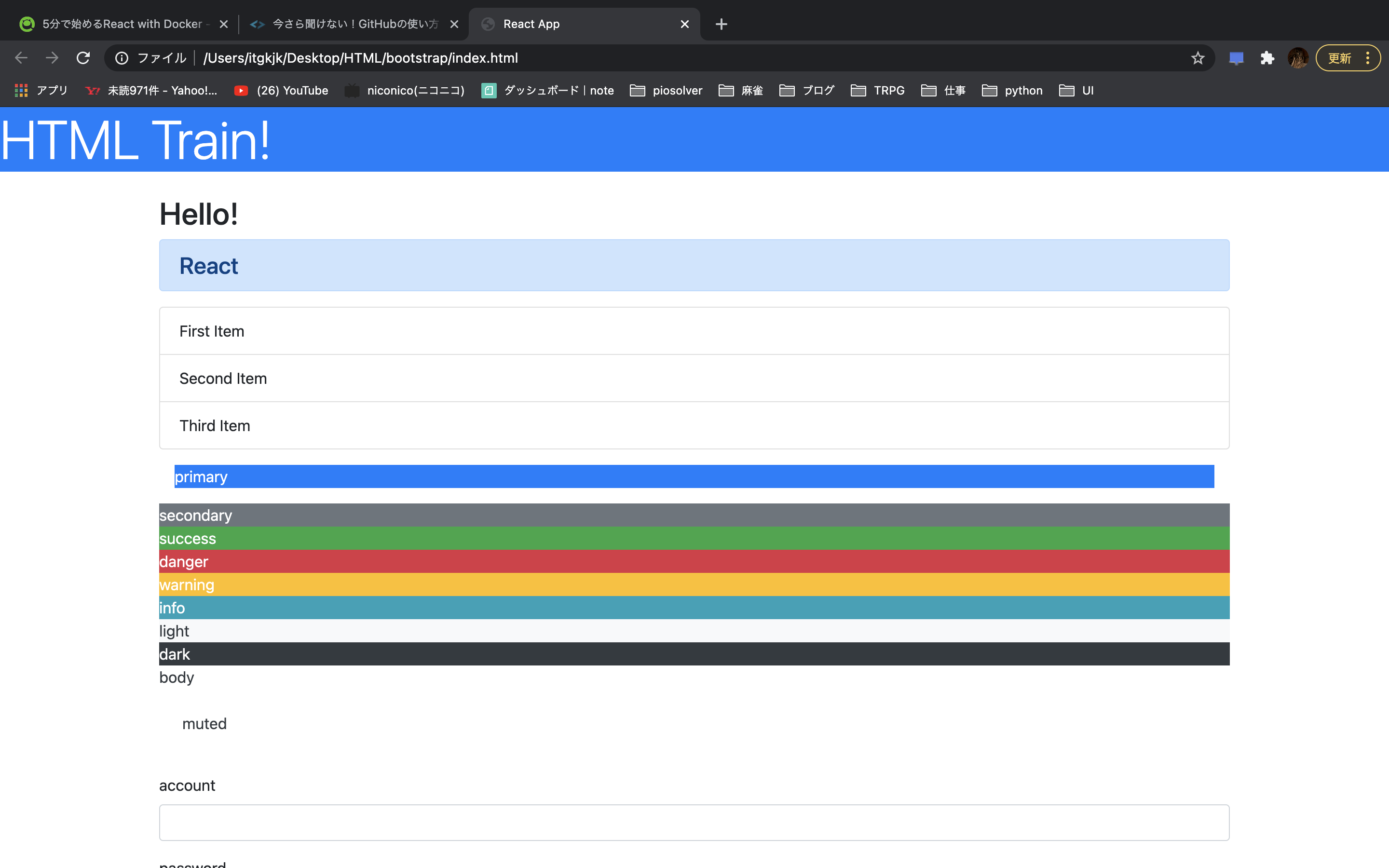Click the yellow warning color bar
The height and width of the screenshot is (868, 1389).
coord(694,584)
